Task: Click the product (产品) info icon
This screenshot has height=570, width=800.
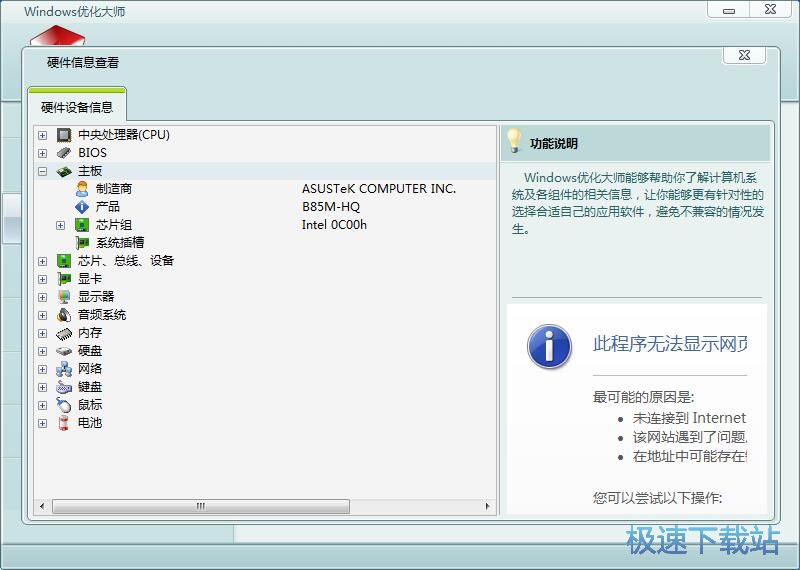Action: pyautogui.click(x=82, y=207)
